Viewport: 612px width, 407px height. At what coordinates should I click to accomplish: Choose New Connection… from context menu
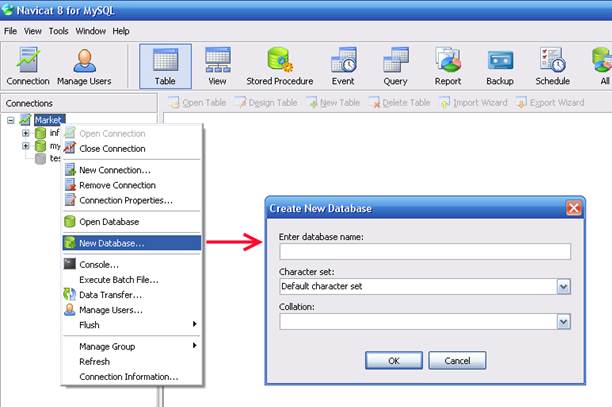click(132, 170)
